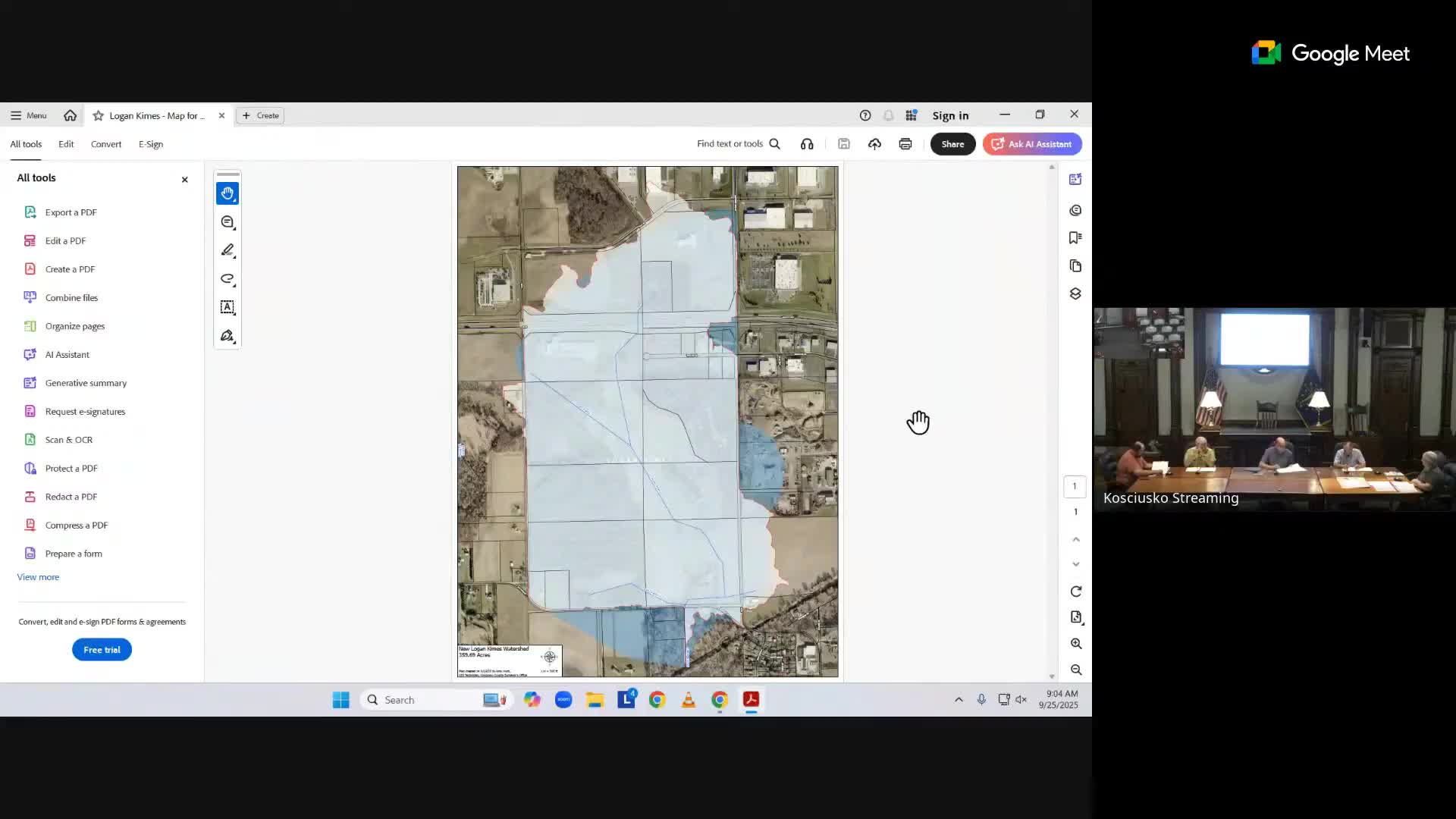Select the Draw freehand lasso tool
This screenshot has width=1456, height=819.
[x=227, y=279]
